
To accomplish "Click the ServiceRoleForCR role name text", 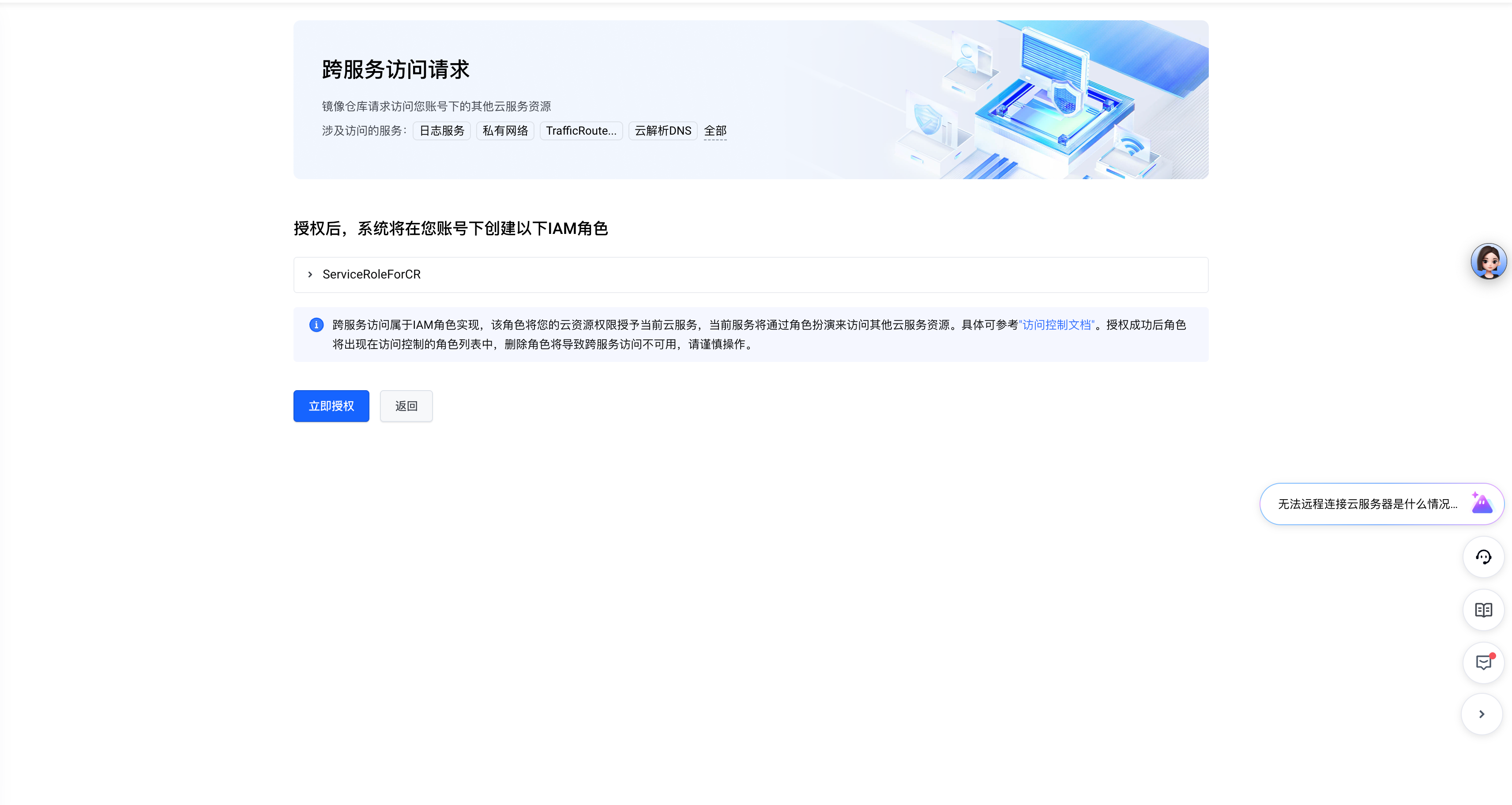I will [x=372, y=274].
